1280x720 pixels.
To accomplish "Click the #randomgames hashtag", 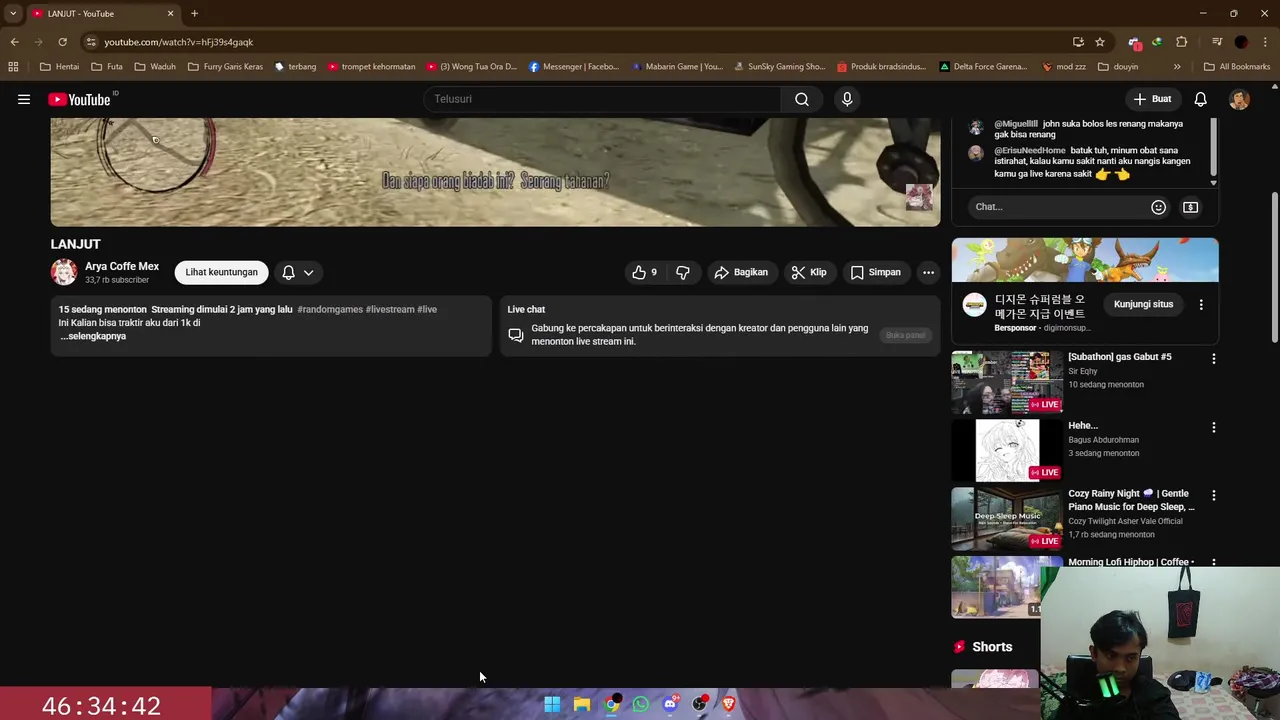I will click(330, 310).
